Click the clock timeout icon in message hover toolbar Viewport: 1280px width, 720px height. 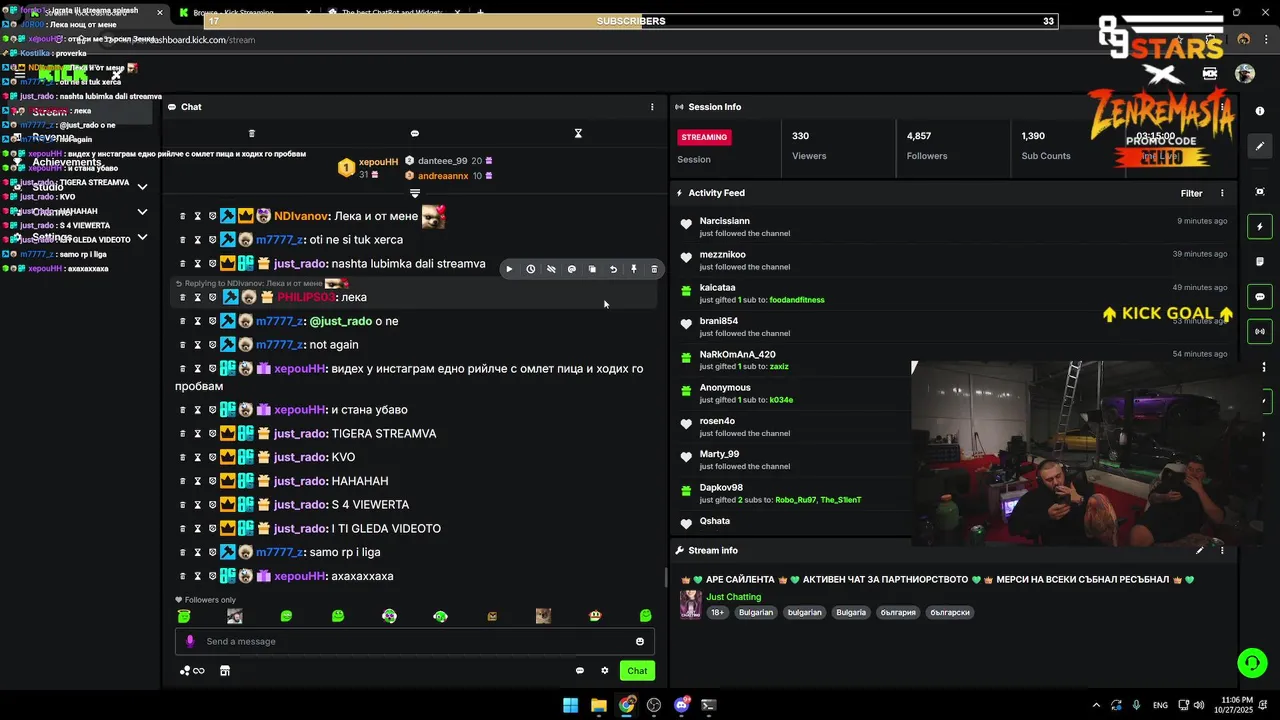(x=530, y=269)
